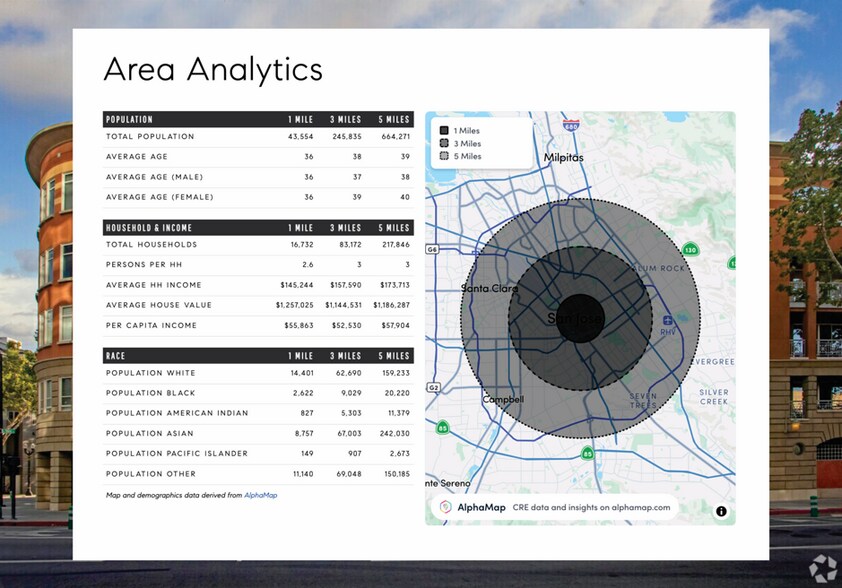Click the Interstate 680 highway shield
Screen dimensions: 842x588
(571, 127)
